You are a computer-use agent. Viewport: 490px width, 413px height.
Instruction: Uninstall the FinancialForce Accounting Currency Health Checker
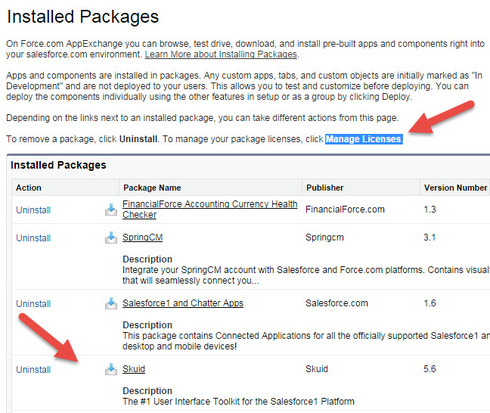pyautogui.click(x=33, y=210)
